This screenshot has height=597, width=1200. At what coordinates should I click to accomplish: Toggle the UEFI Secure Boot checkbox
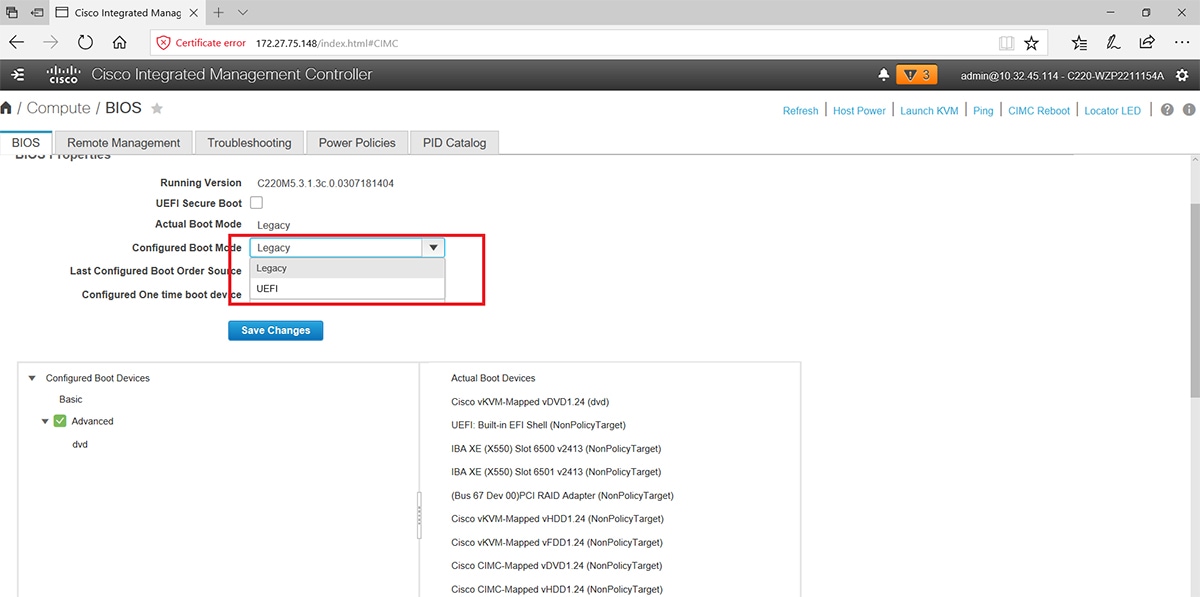tap(256, 203)
